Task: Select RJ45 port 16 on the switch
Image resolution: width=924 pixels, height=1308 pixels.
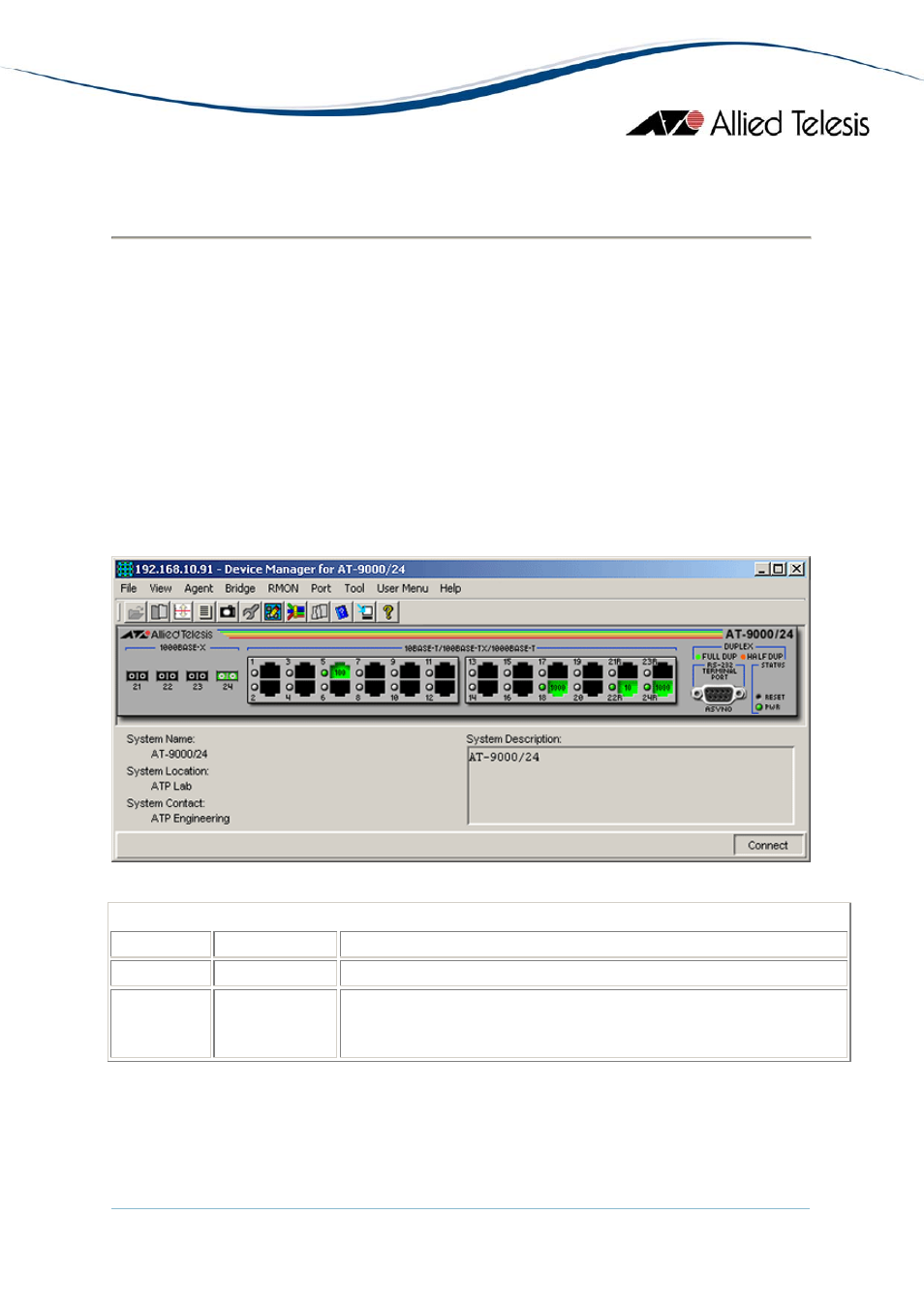Action: tap(523, 688)
